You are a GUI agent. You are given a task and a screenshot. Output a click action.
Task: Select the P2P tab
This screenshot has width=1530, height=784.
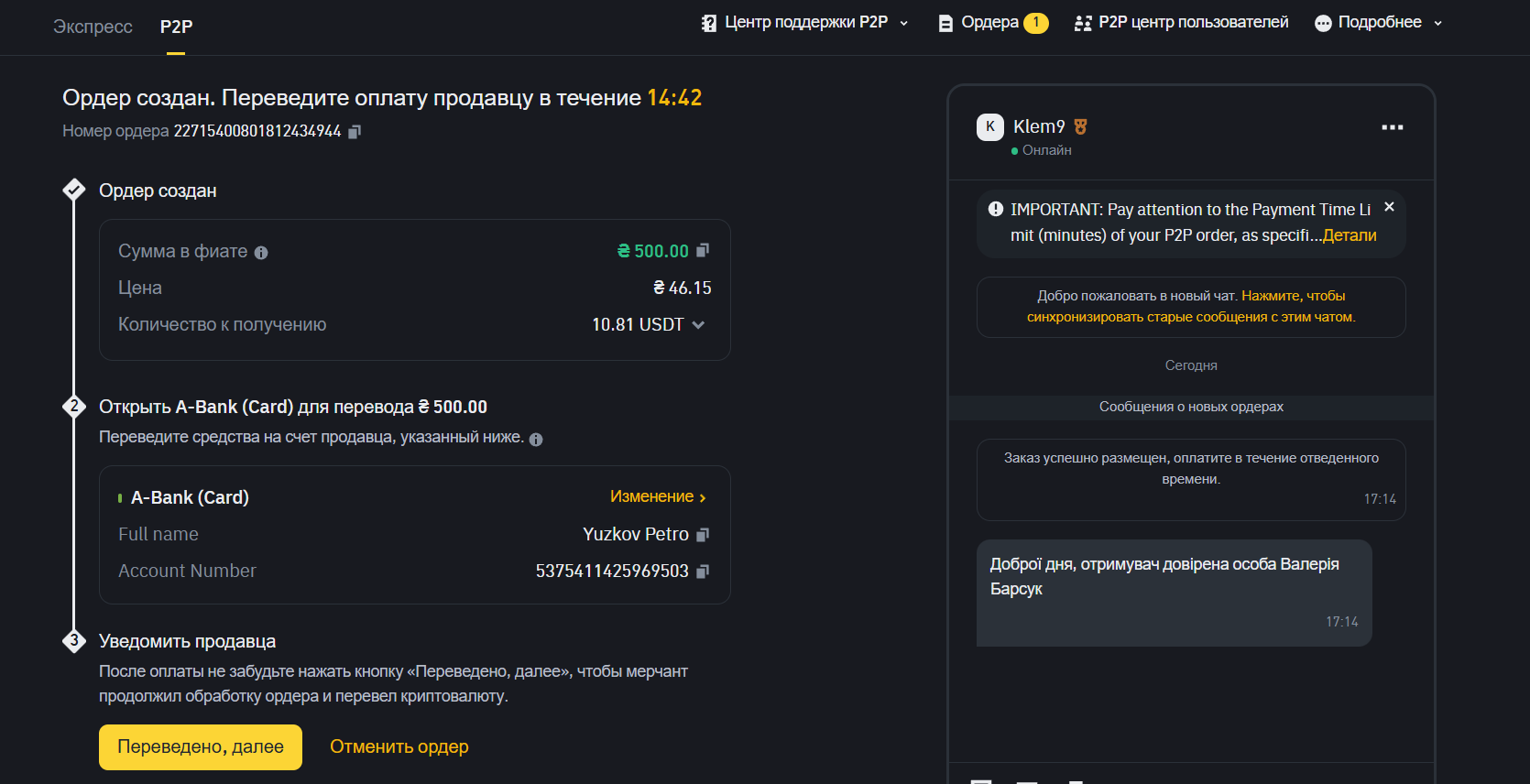[176, 27]
